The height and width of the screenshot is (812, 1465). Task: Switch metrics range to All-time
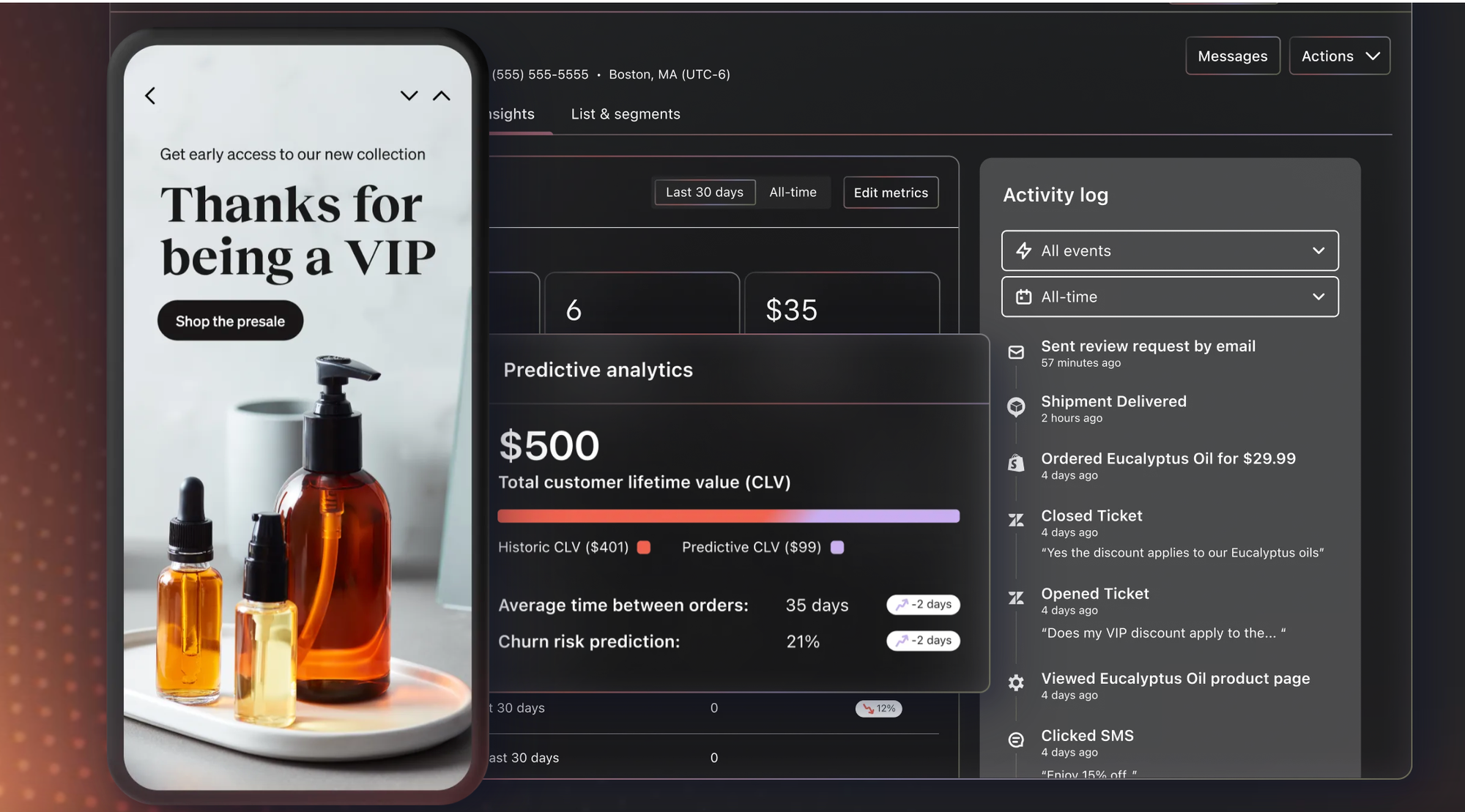tap(793, 192)
